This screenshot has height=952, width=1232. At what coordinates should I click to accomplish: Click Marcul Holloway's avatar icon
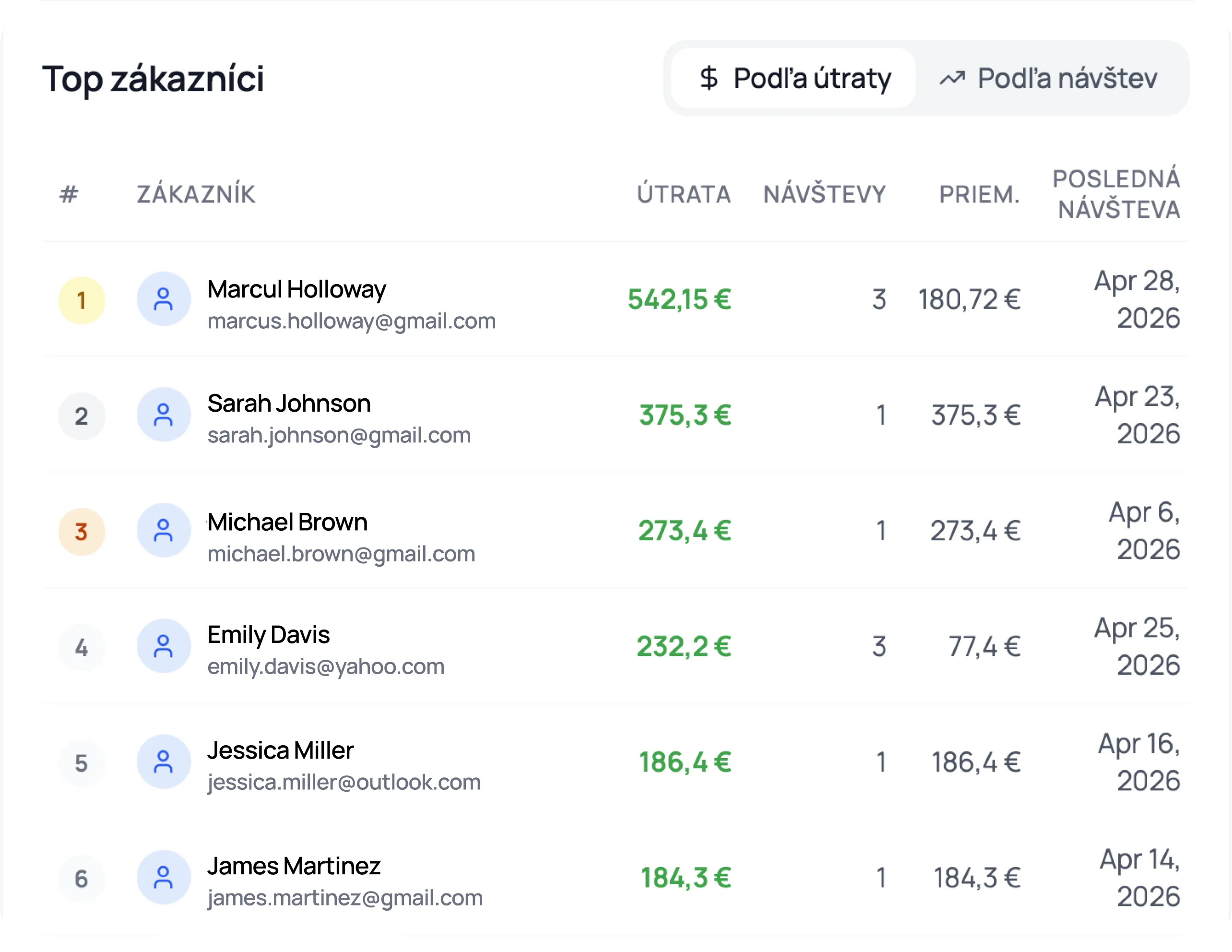pos(164,299)
